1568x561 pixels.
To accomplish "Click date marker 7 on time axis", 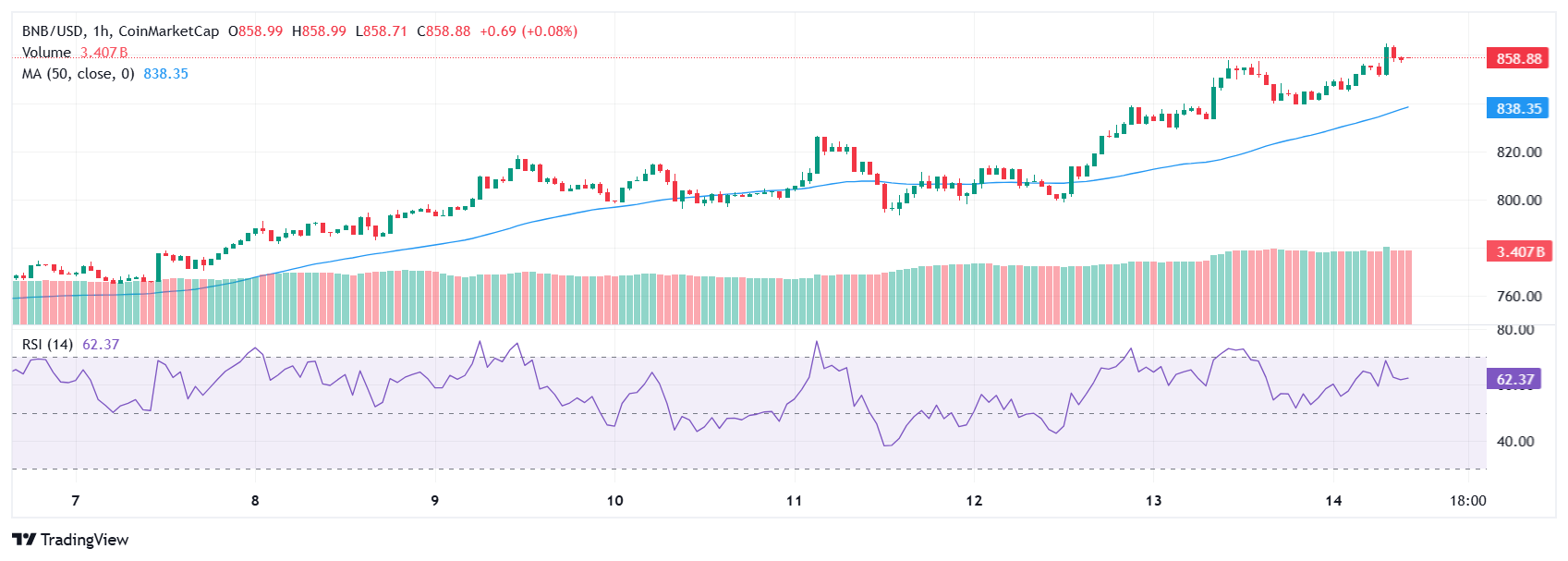I will click(76, 501).
